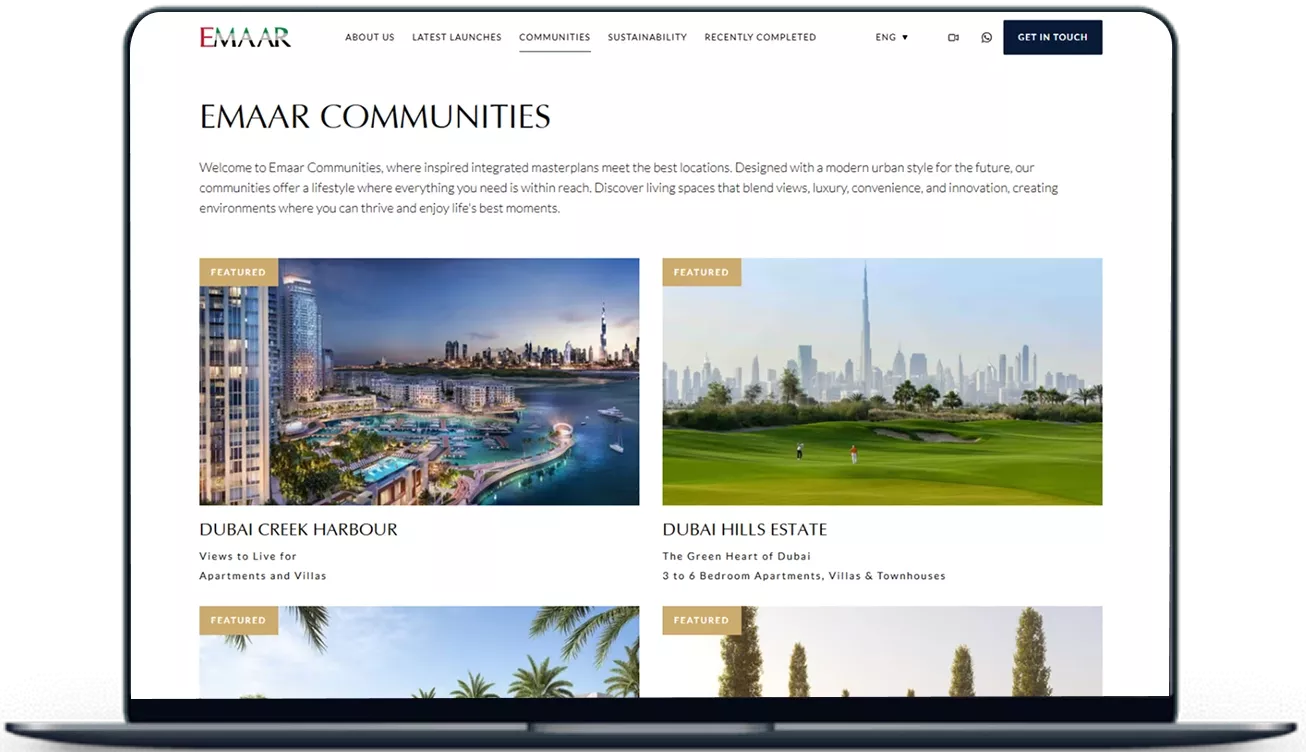Open the video call icon
1306x752 pixels.
(x=953, y=37)
